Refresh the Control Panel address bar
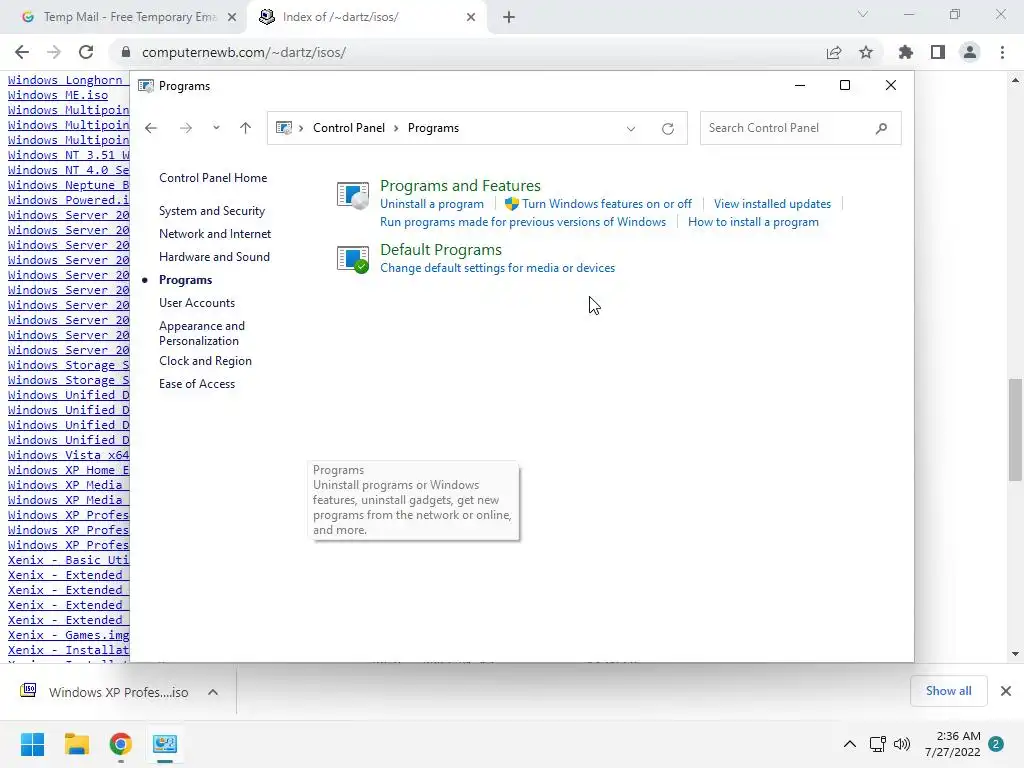The width and height of the screenshot is (1024, 768). pyautogui.click(x=667, y=129)
